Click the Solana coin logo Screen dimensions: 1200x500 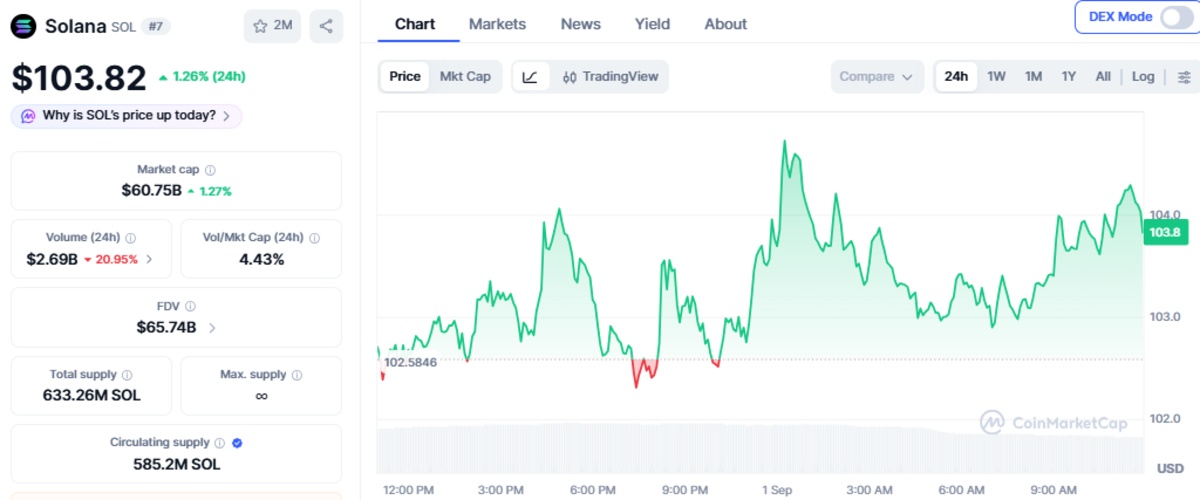23,26
